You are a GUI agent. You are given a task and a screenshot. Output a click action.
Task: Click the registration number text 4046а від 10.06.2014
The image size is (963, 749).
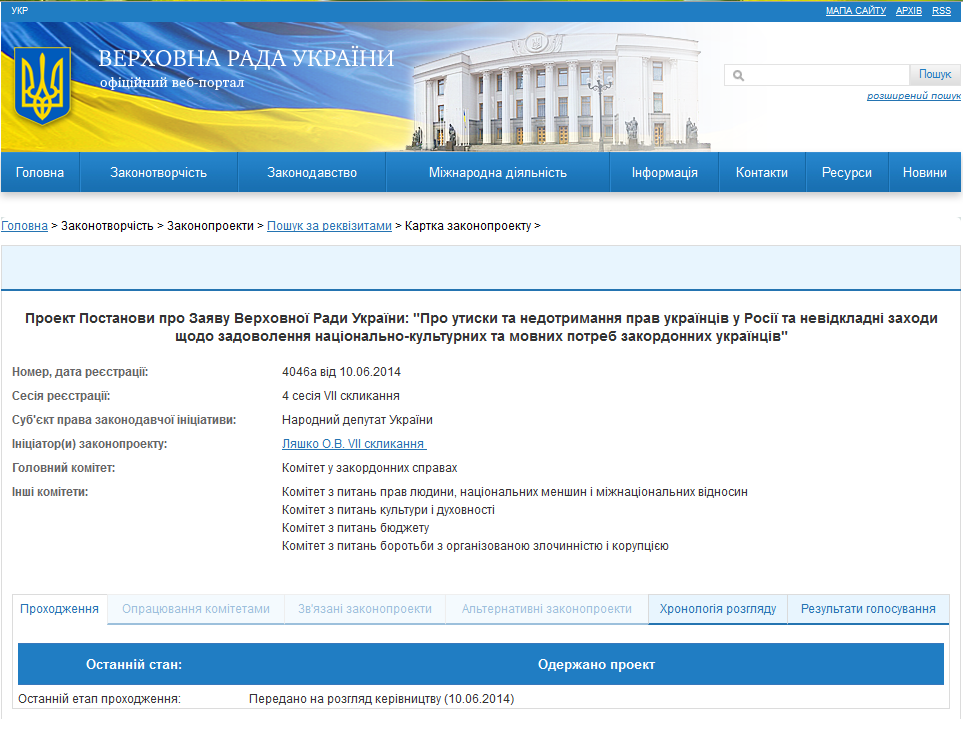coord(341,372)
